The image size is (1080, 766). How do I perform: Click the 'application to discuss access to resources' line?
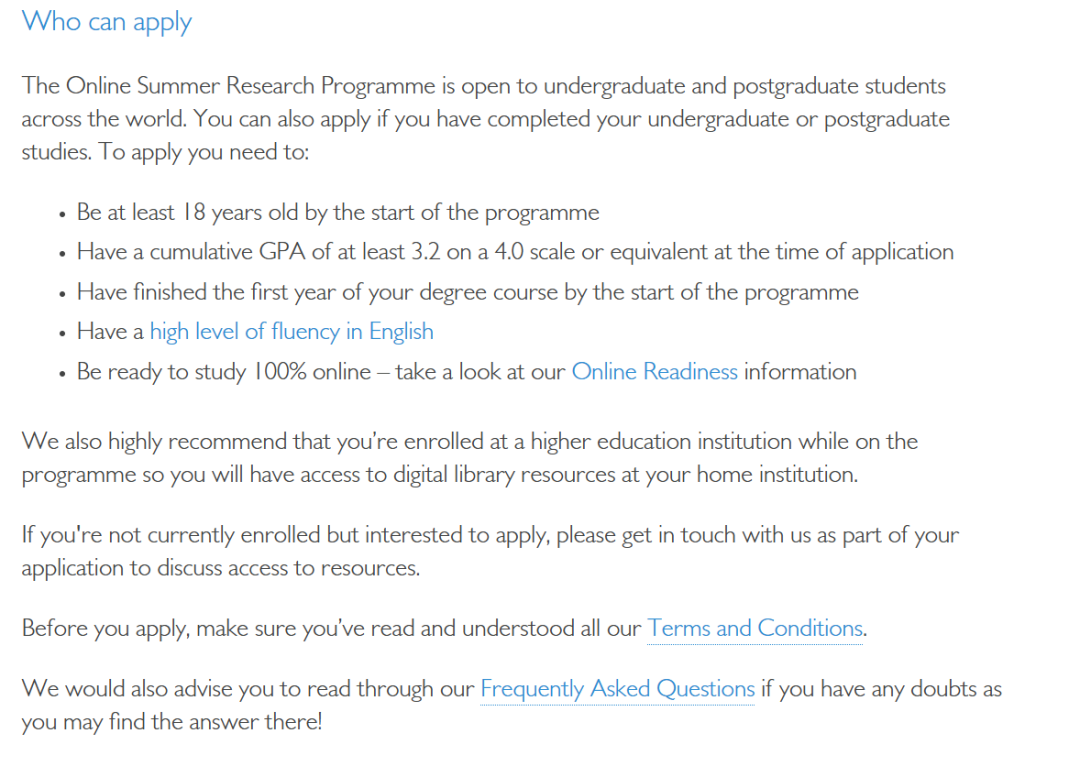pyautogui.click(x=220, y=568)
